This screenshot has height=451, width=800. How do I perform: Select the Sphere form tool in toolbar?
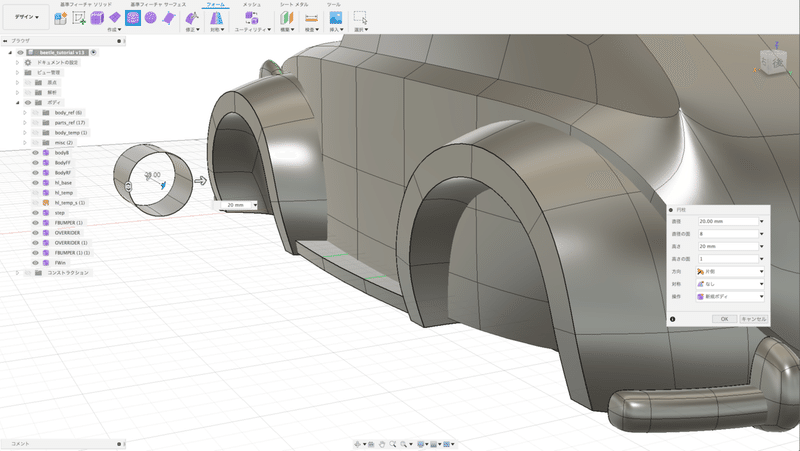pos(149,18)
